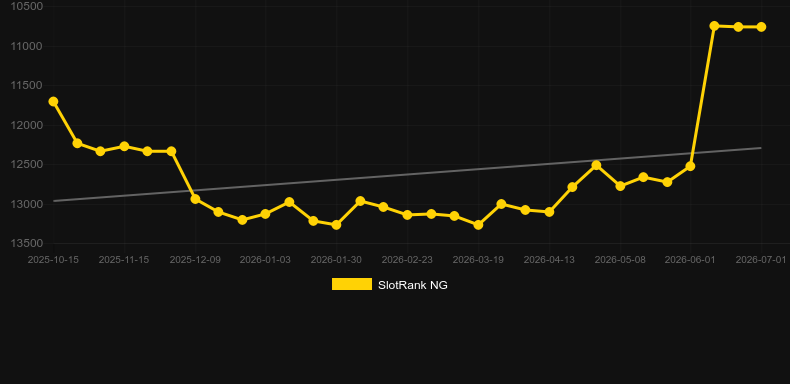Click the 2026-01-03 x-axis label

(266, 260)
